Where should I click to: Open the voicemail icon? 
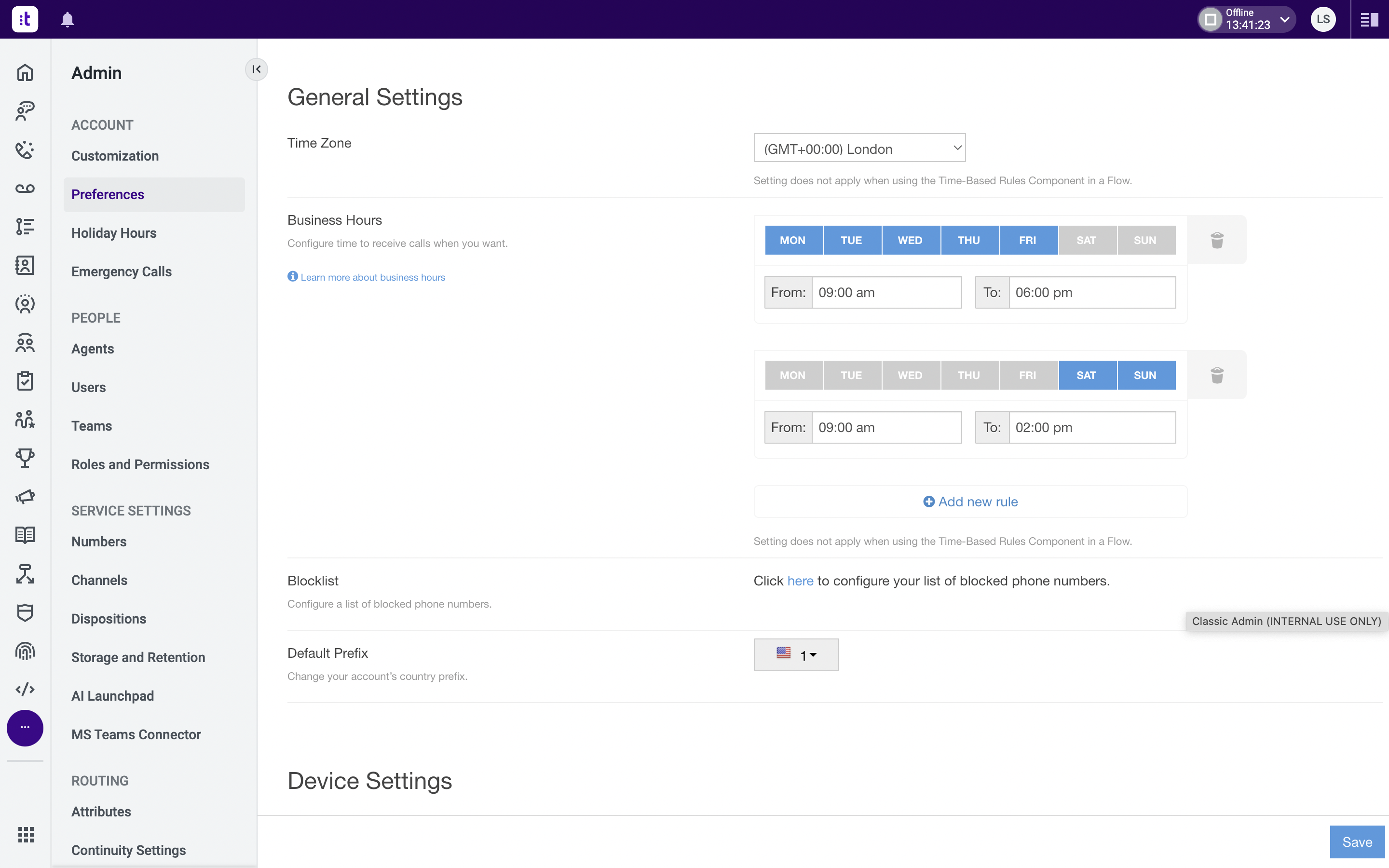point(25,188)
